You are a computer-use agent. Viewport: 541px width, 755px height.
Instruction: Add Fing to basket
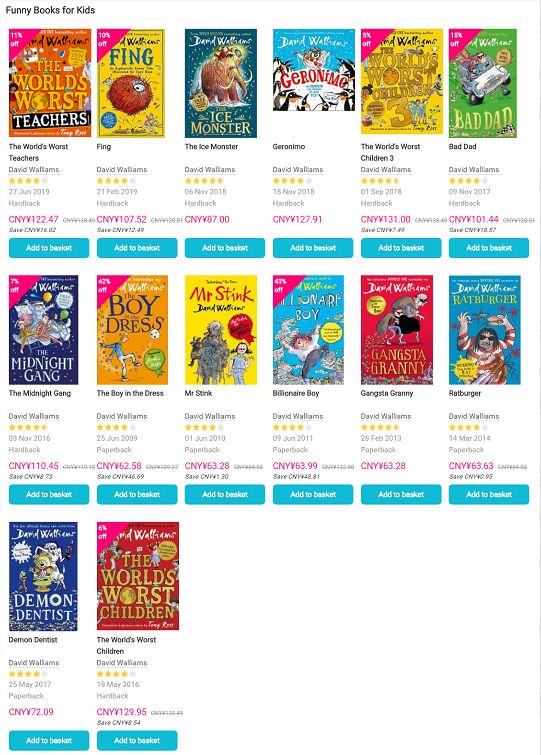point(137,248)
